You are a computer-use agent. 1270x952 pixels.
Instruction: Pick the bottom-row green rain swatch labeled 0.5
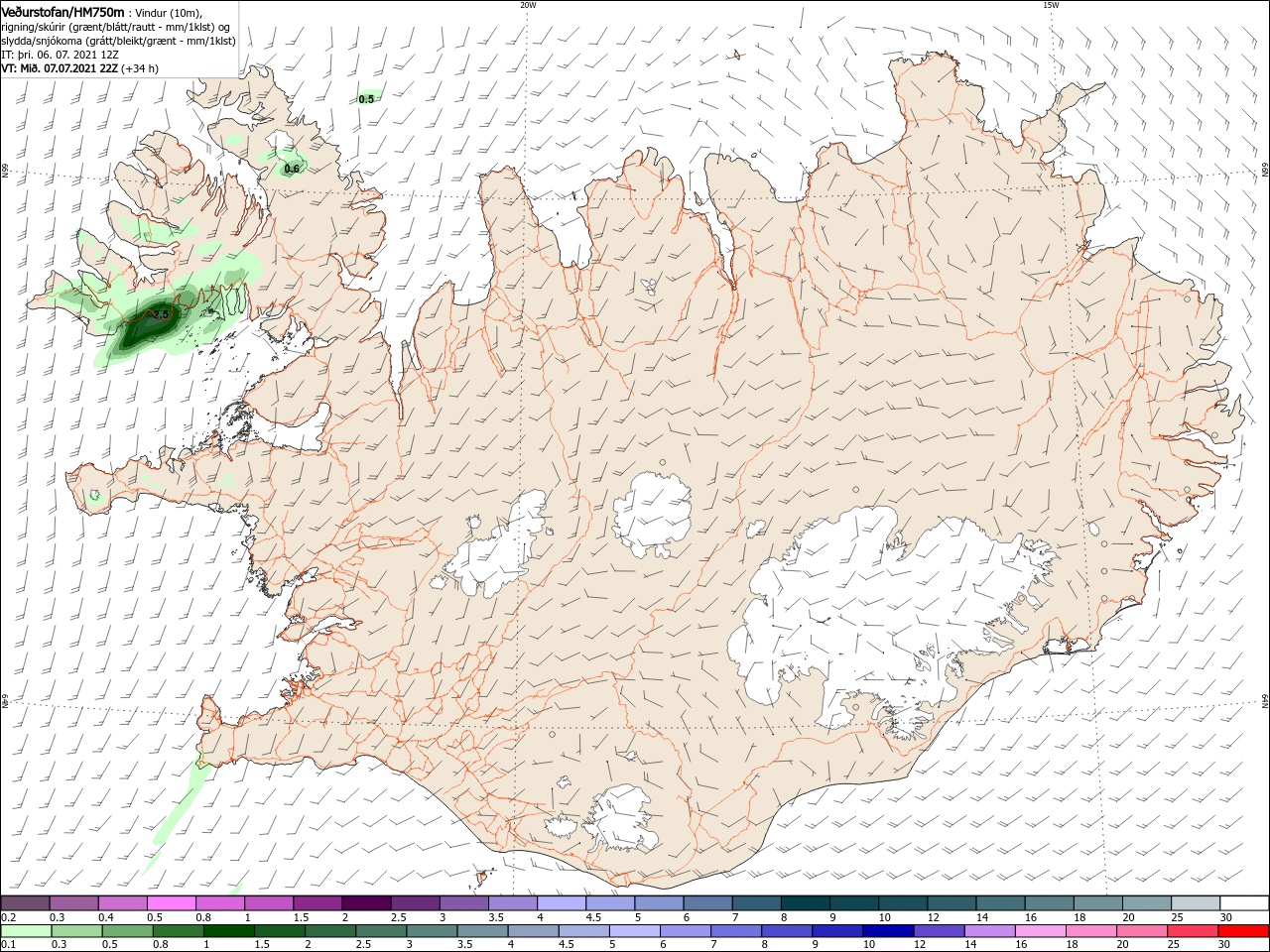click(127, 931)
